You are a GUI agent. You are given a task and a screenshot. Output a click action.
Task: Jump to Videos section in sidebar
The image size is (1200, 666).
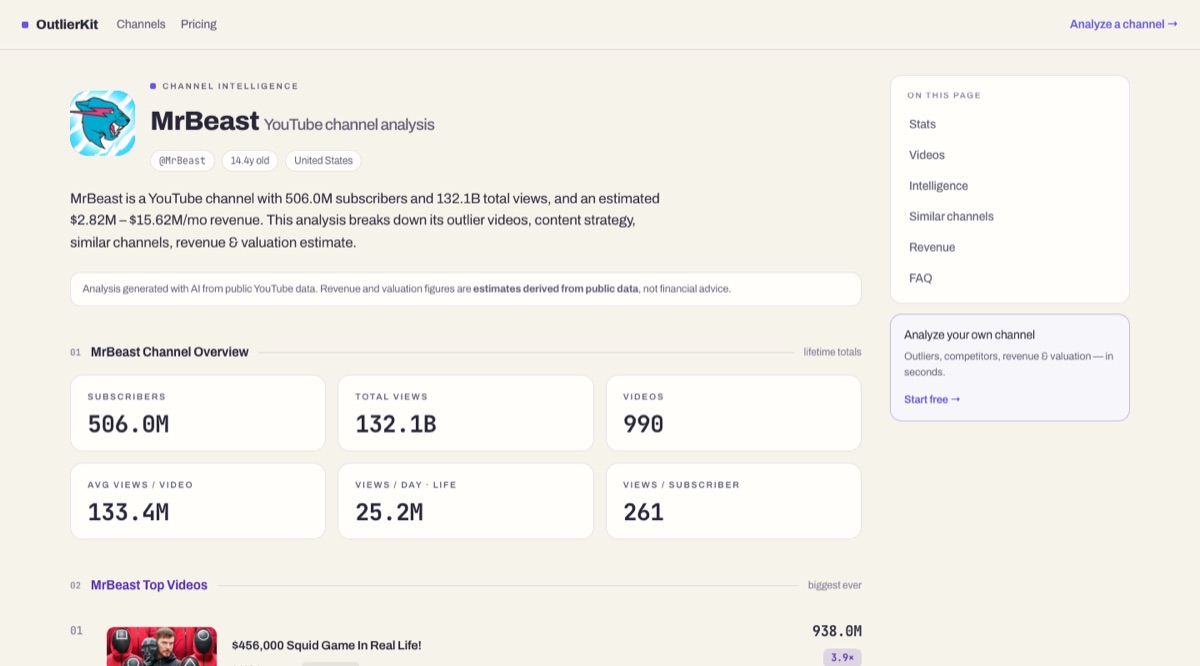click(x=926, y=155)
